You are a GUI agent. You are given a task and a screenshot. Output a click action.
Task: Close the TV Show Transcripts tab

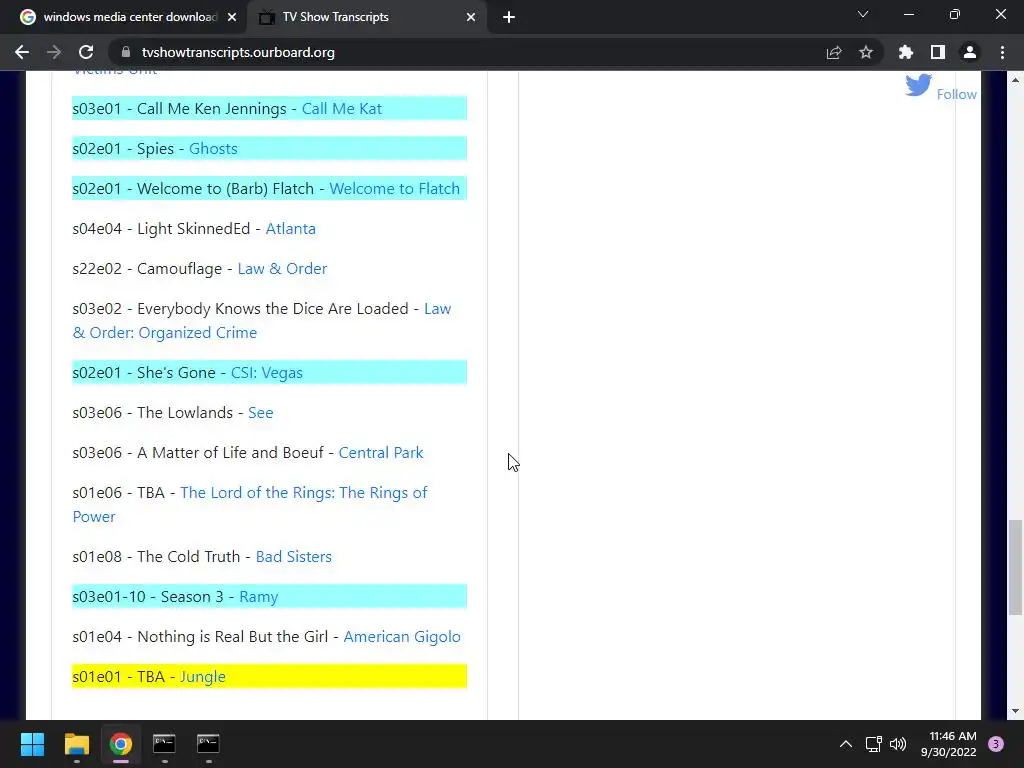[471, 17]
